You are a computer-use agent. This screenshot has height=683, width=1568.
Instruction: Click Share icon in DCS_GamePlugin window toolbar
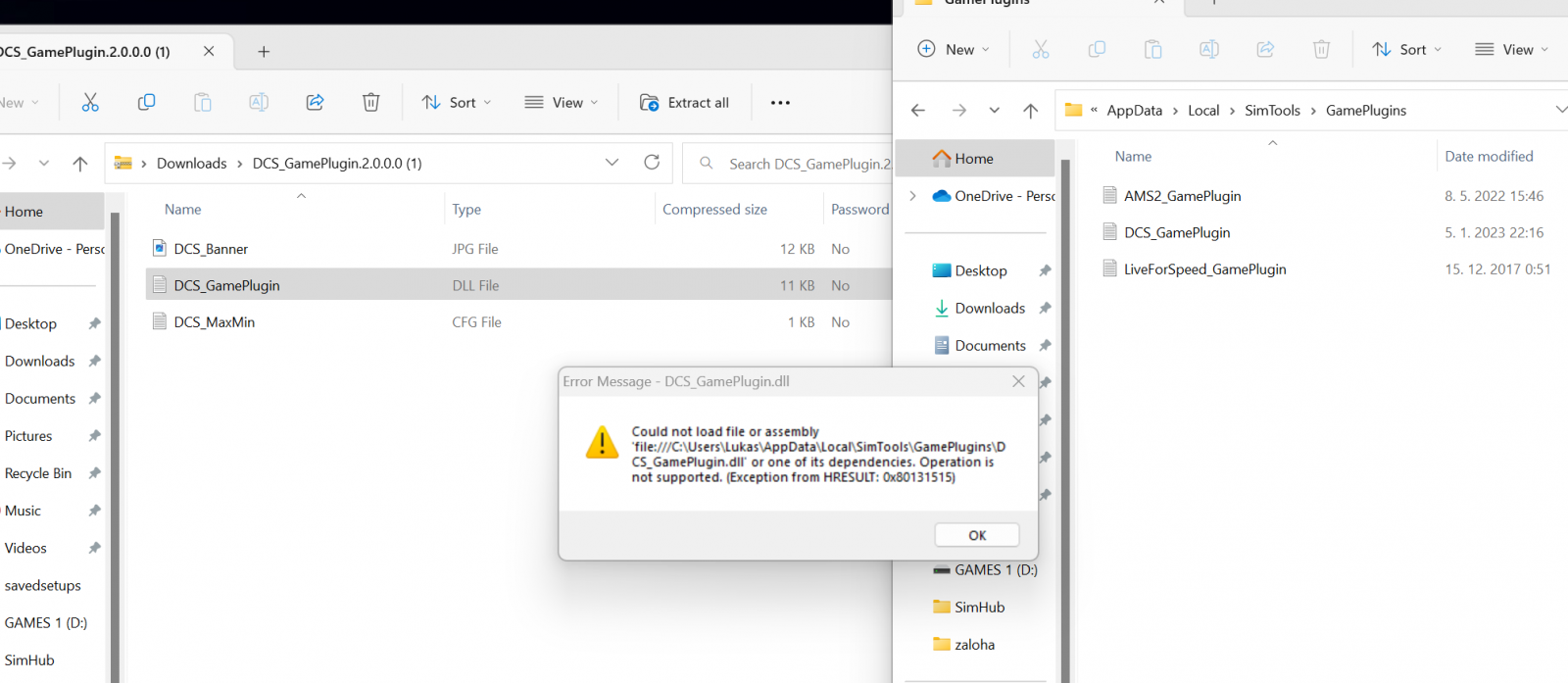pyautogui.click(x=315, y=102)
